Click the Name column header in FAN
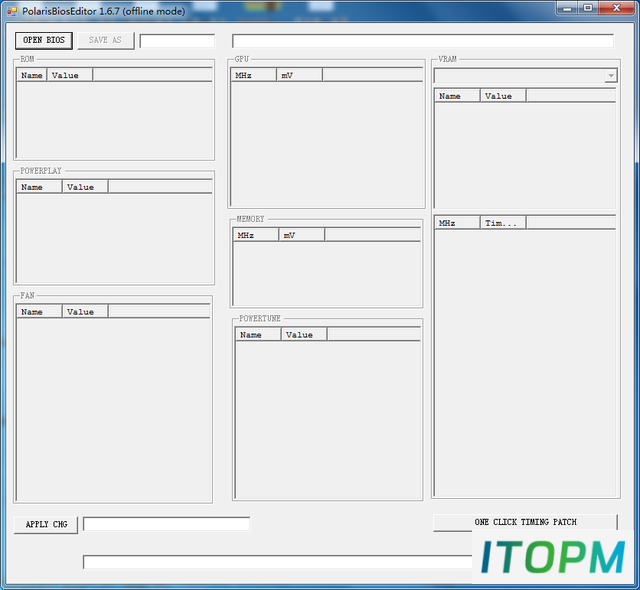 pos(39,312)
